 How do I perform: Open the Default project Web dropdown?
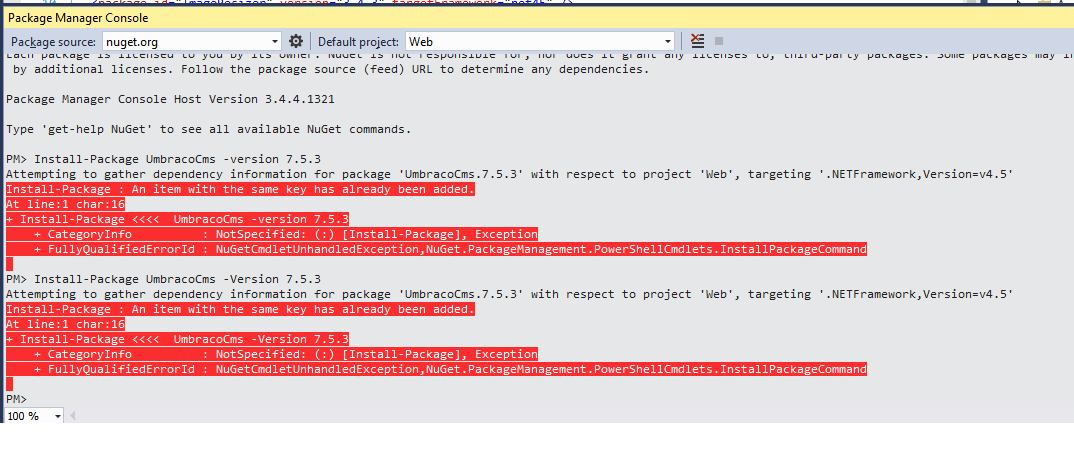tap(668, 41)
